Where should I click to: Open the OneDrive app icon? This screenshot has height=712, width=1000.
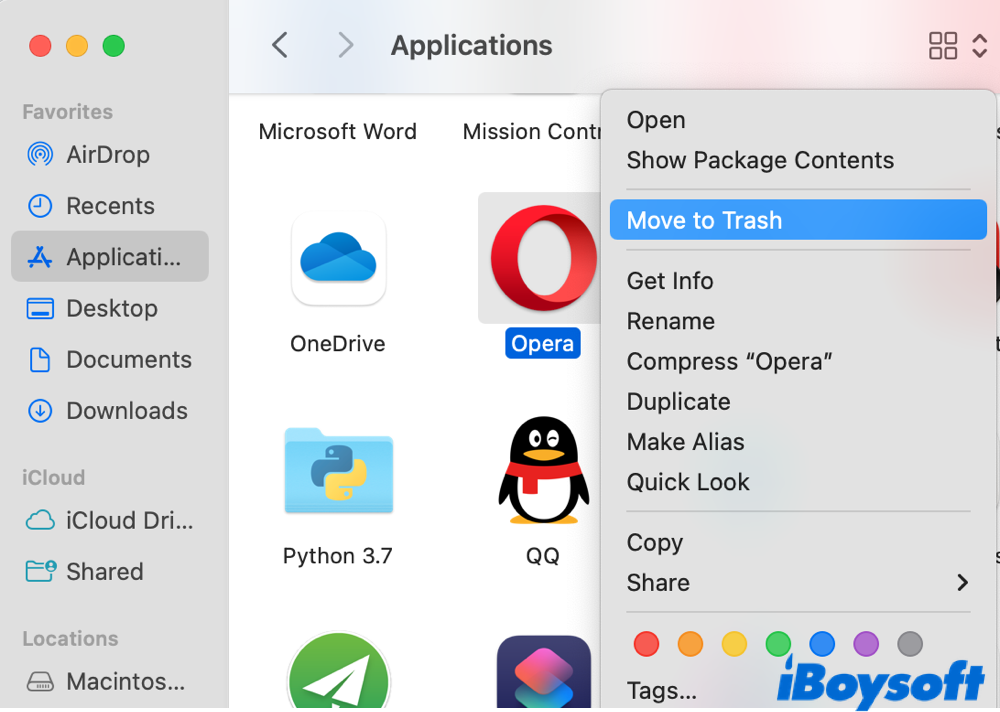(x=338, y=260)
